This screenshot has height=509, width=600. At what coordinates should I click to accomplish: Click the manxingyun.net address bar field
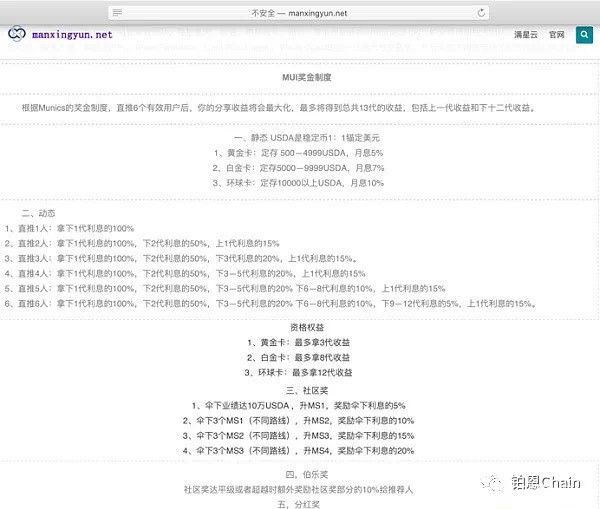point(298,13)
